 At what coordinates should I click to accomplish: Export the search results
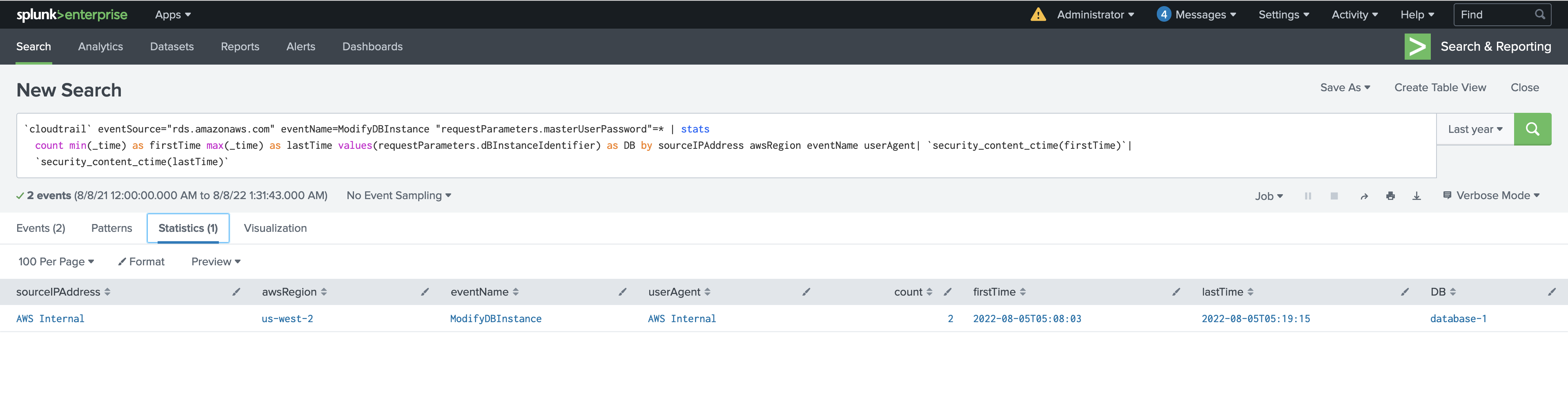(1417, 195)
